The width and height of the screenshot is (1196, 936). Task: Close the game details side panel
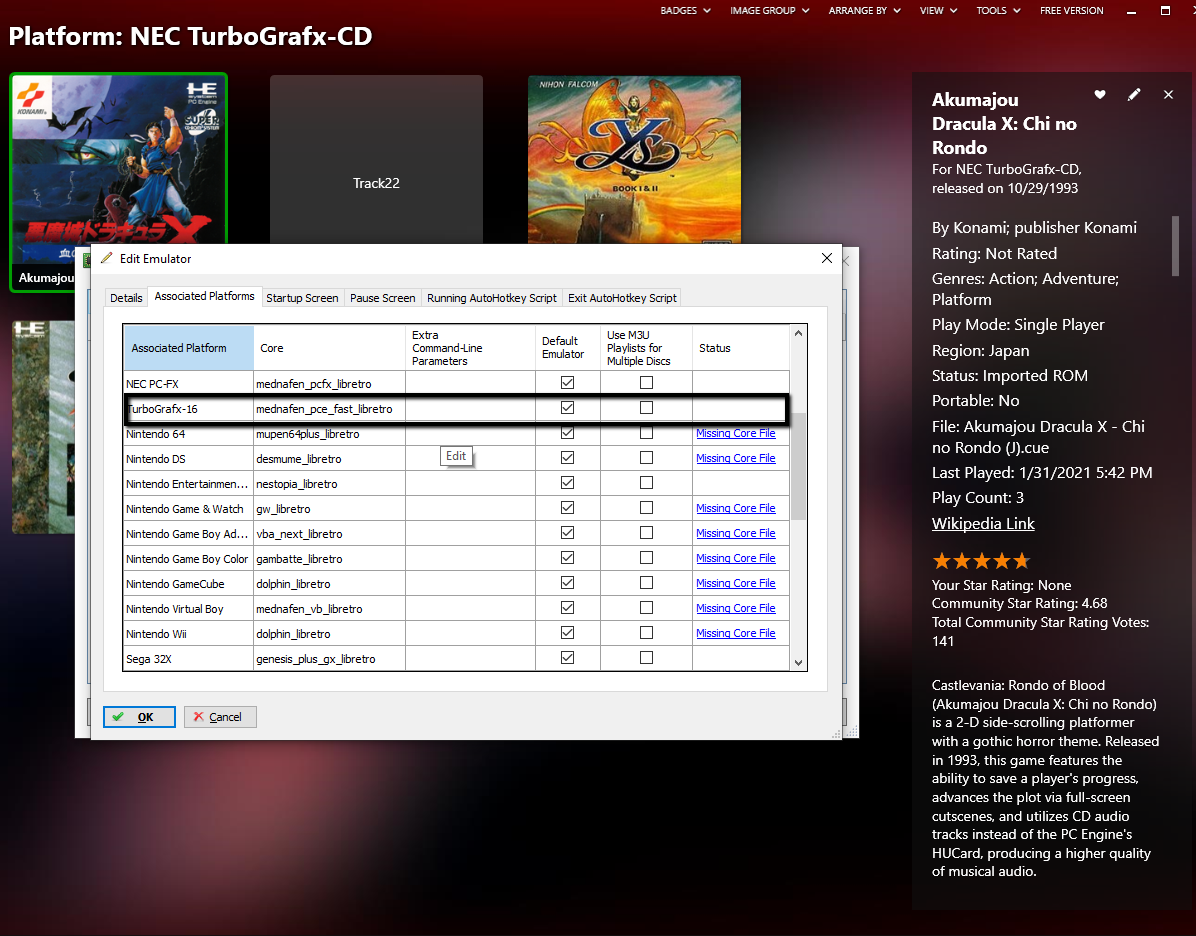[x=1169, y=95]
